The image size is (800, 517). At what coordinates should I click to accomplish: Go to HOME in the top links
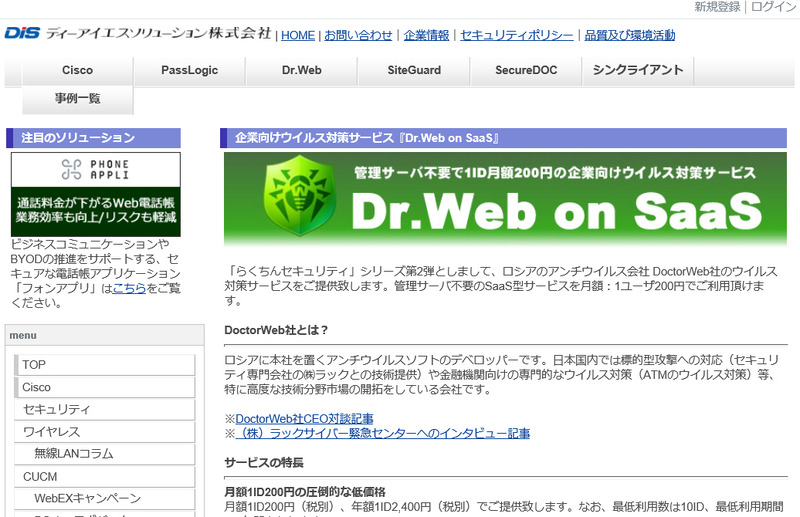[297, 35]
